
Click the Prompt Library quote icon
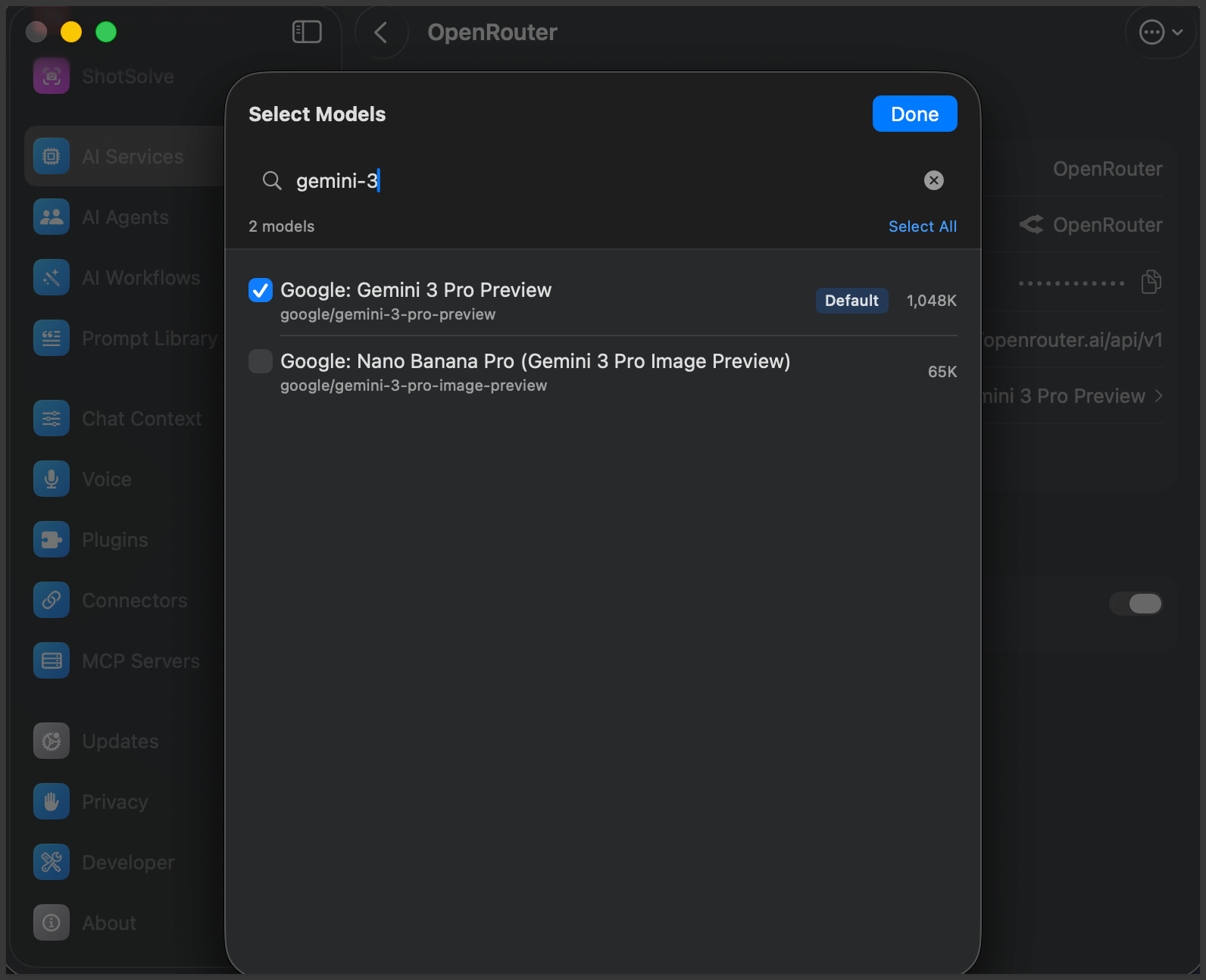tap(52, 338)
